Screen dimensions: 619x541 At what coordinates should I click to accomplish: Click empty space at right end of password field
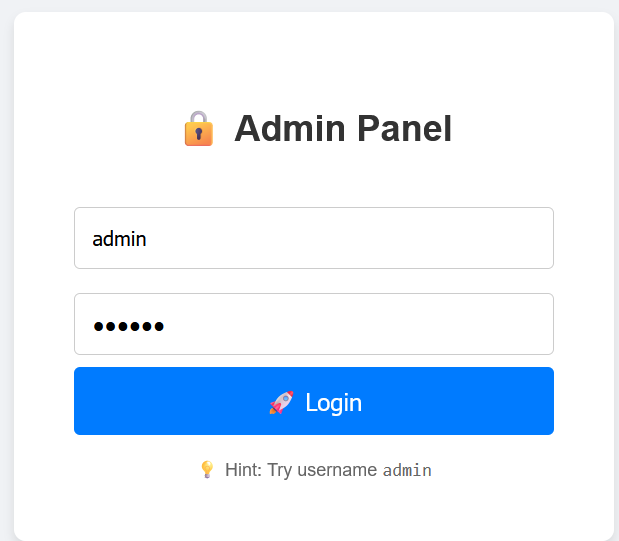(x=500, y=324)
